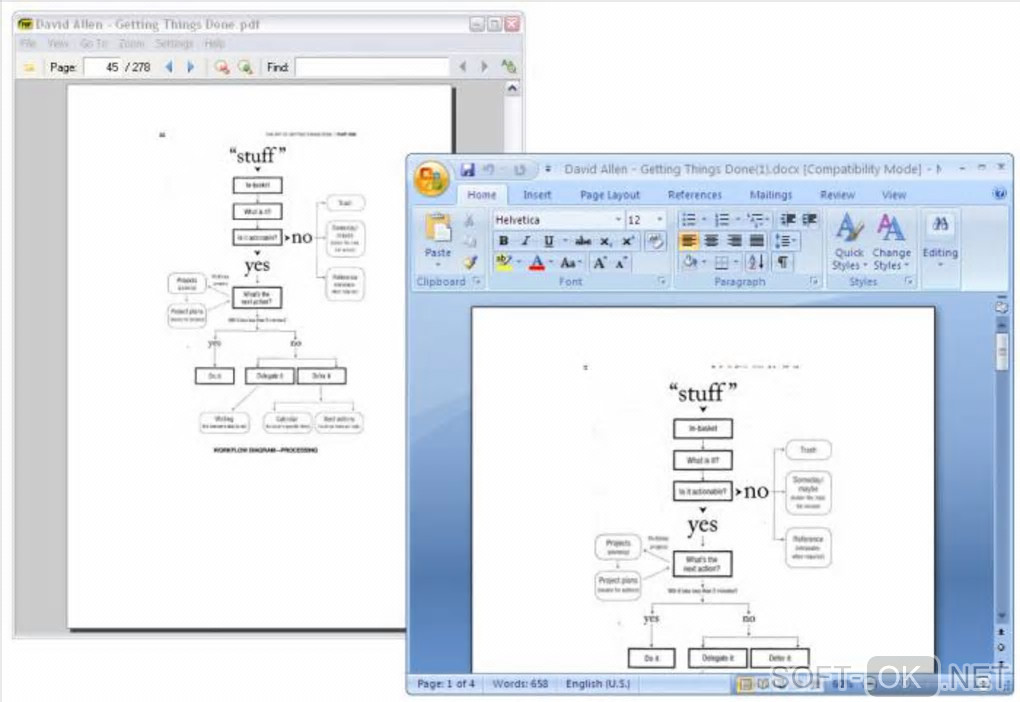Open the Review ribbon tab
1020x702 pixels.
(837, 195)
